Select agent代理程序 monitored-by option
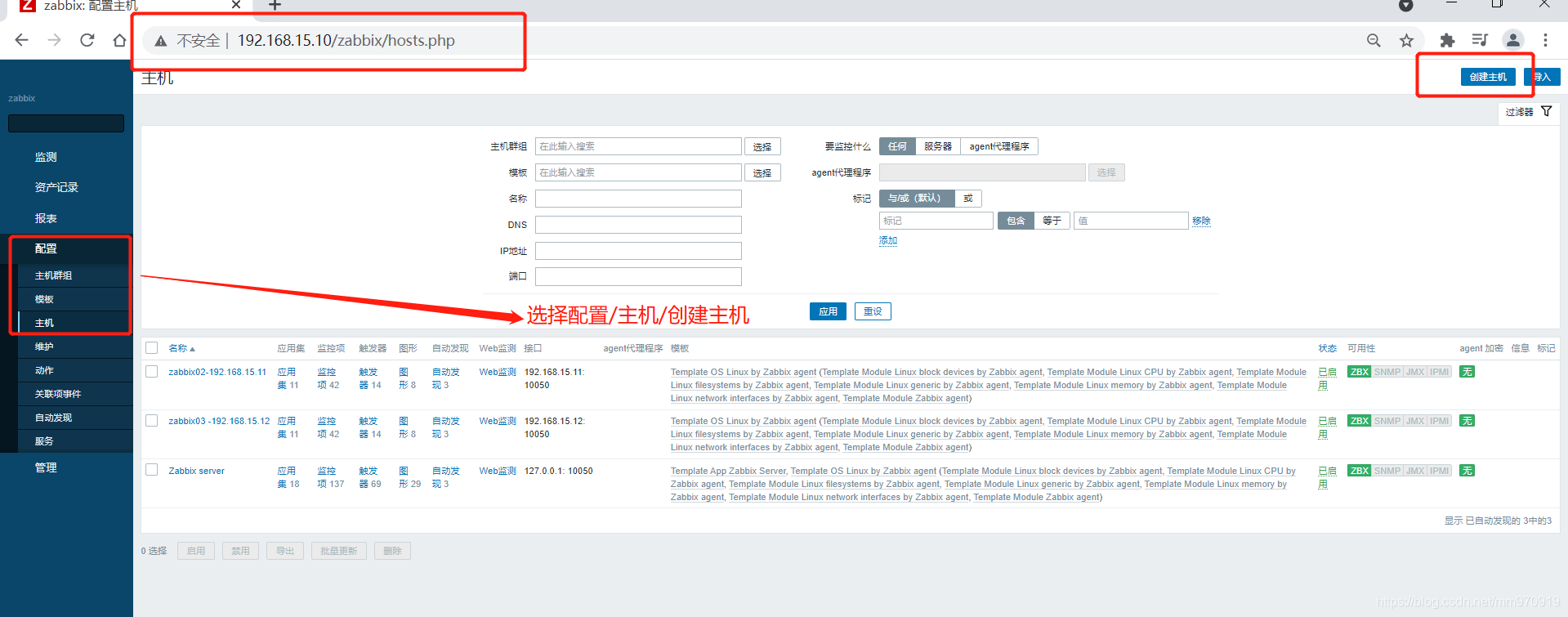 tap(999, 146)
